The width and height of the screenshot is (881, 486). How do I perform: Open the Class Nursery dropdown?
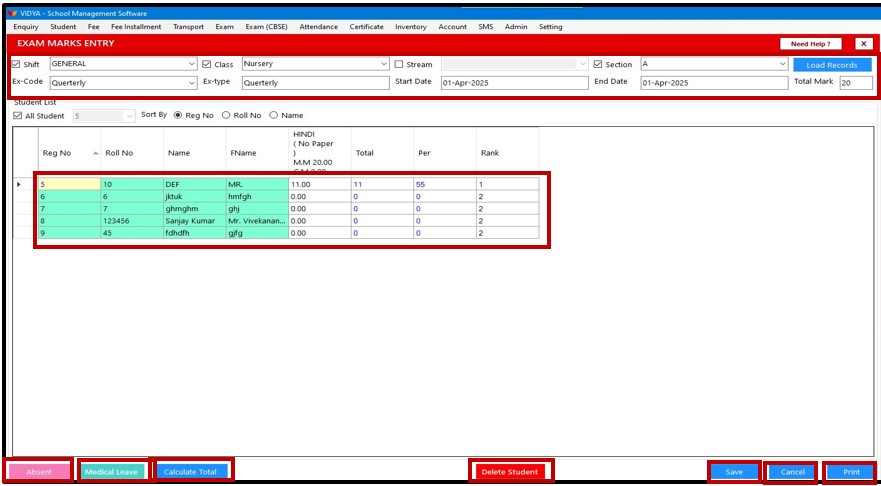[x=384, y=64]
